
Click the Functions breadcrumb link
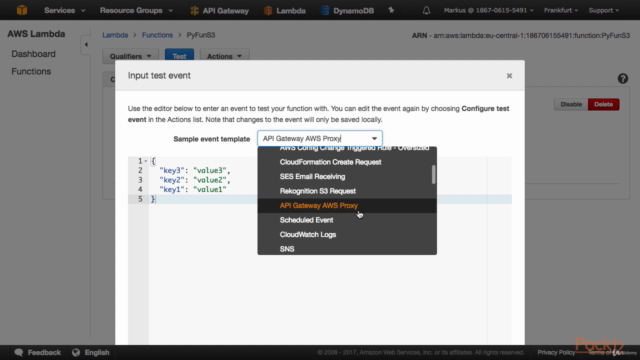[157, 35]
